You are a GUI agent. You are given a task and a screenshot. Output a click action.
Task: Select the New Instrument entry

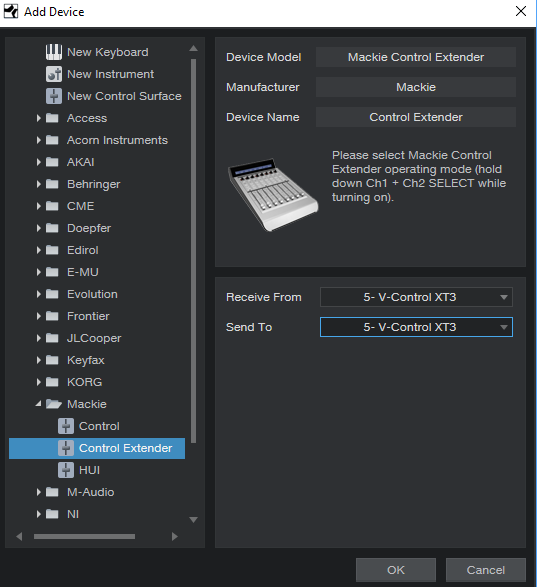coord(110,74)
